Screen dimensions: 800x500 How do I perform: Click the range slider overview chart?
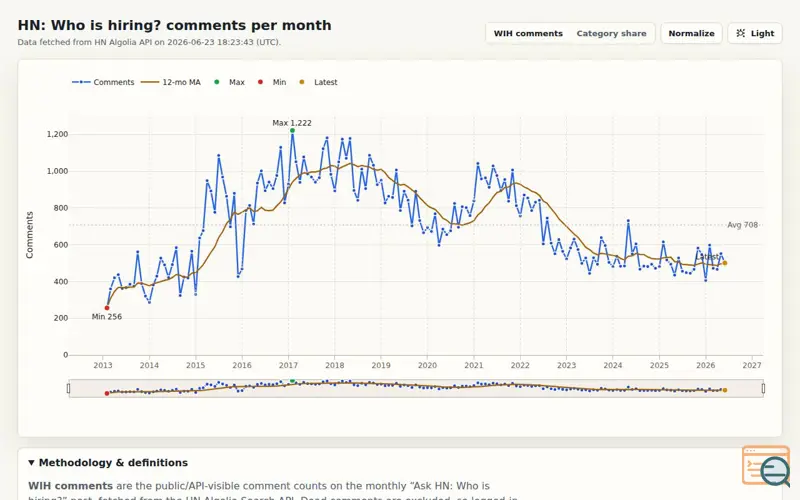(x=416, y=388)
